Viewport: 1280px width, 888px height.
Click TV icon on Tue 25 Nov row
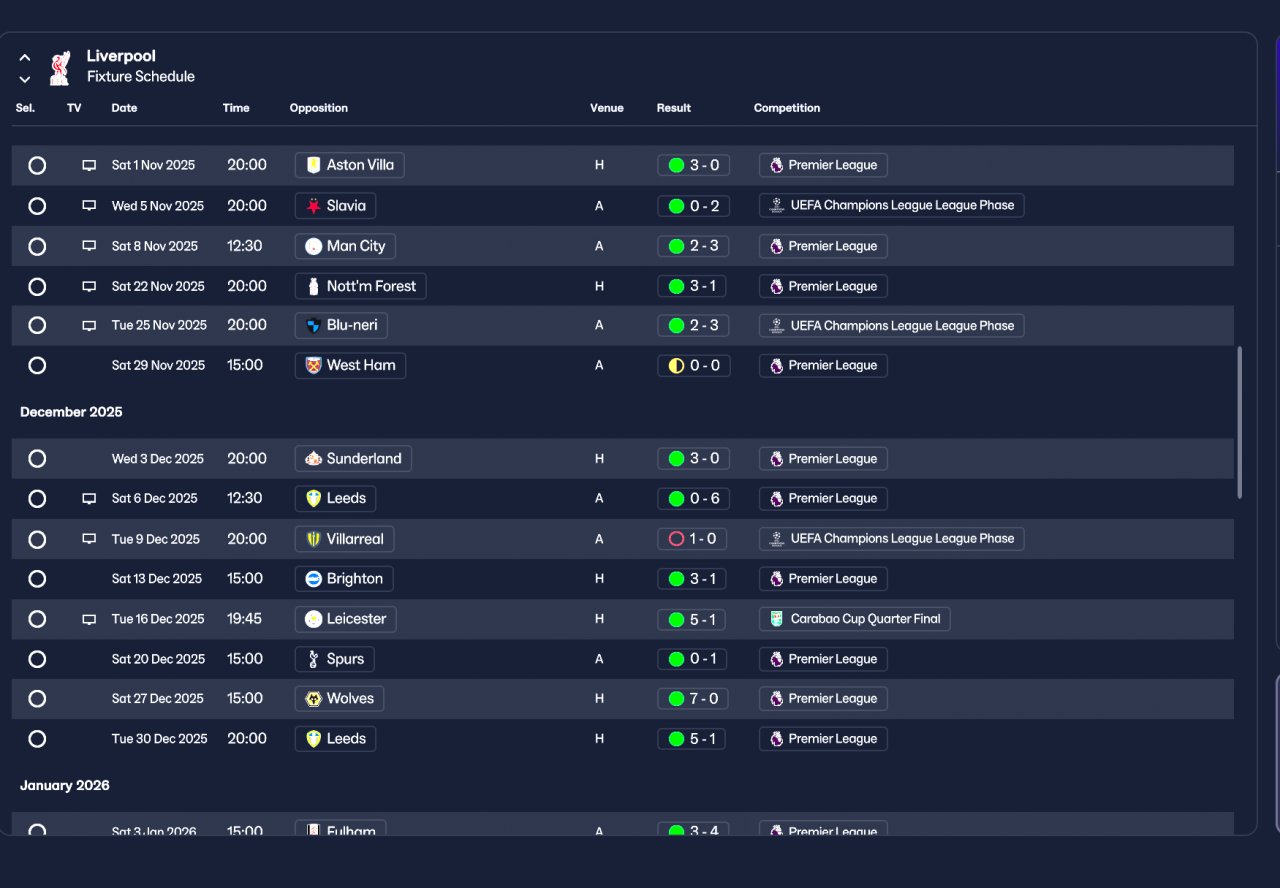[89, 325]
